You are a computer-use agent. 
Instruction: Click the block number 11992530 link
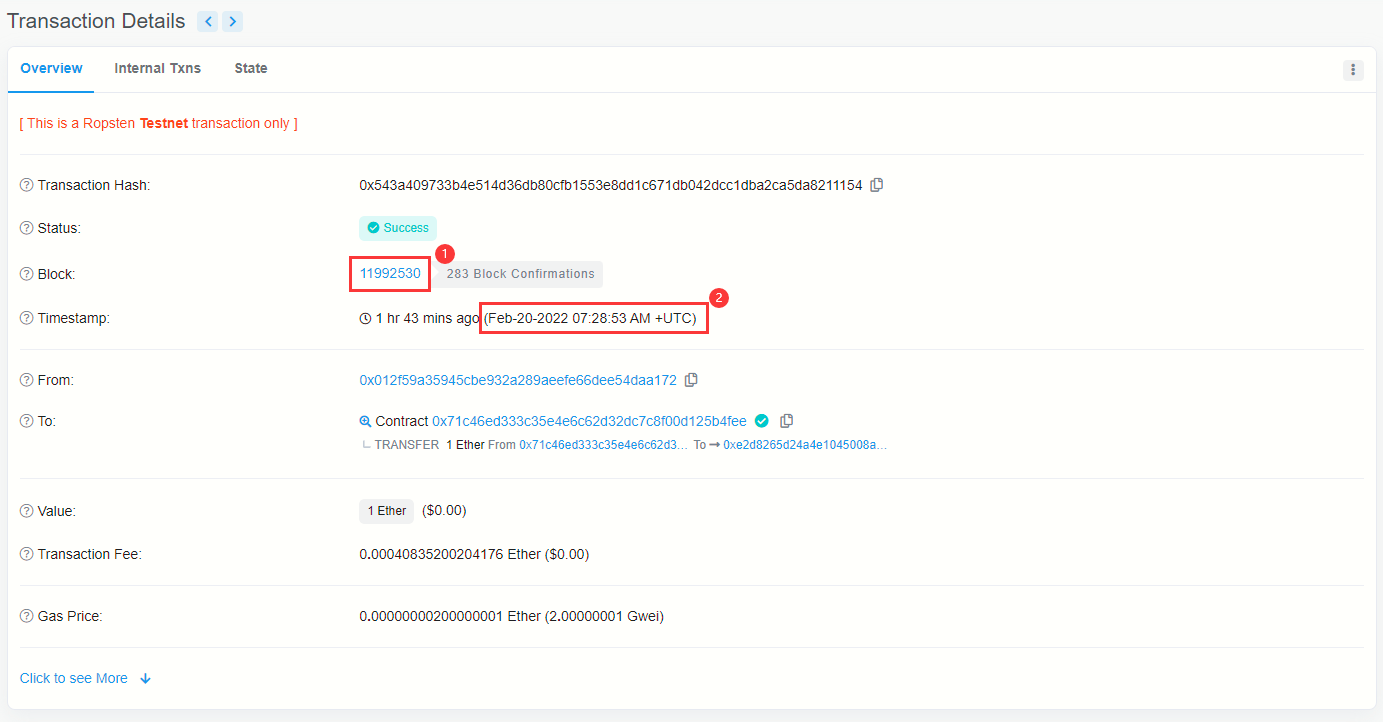coord(389,273)
